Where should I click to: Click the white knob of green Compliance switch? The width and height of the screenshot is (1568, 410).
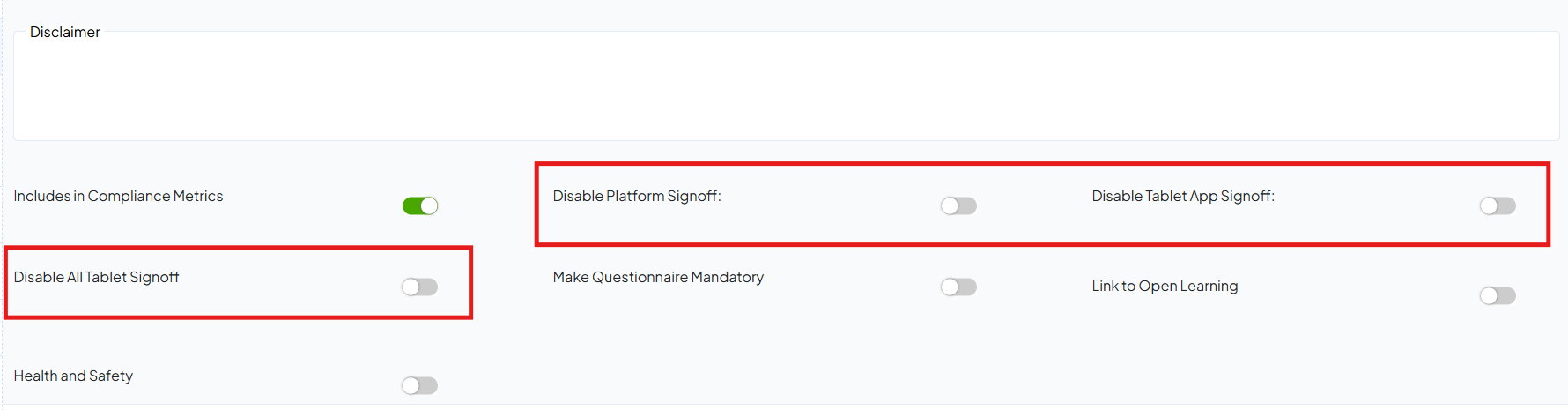429,205
